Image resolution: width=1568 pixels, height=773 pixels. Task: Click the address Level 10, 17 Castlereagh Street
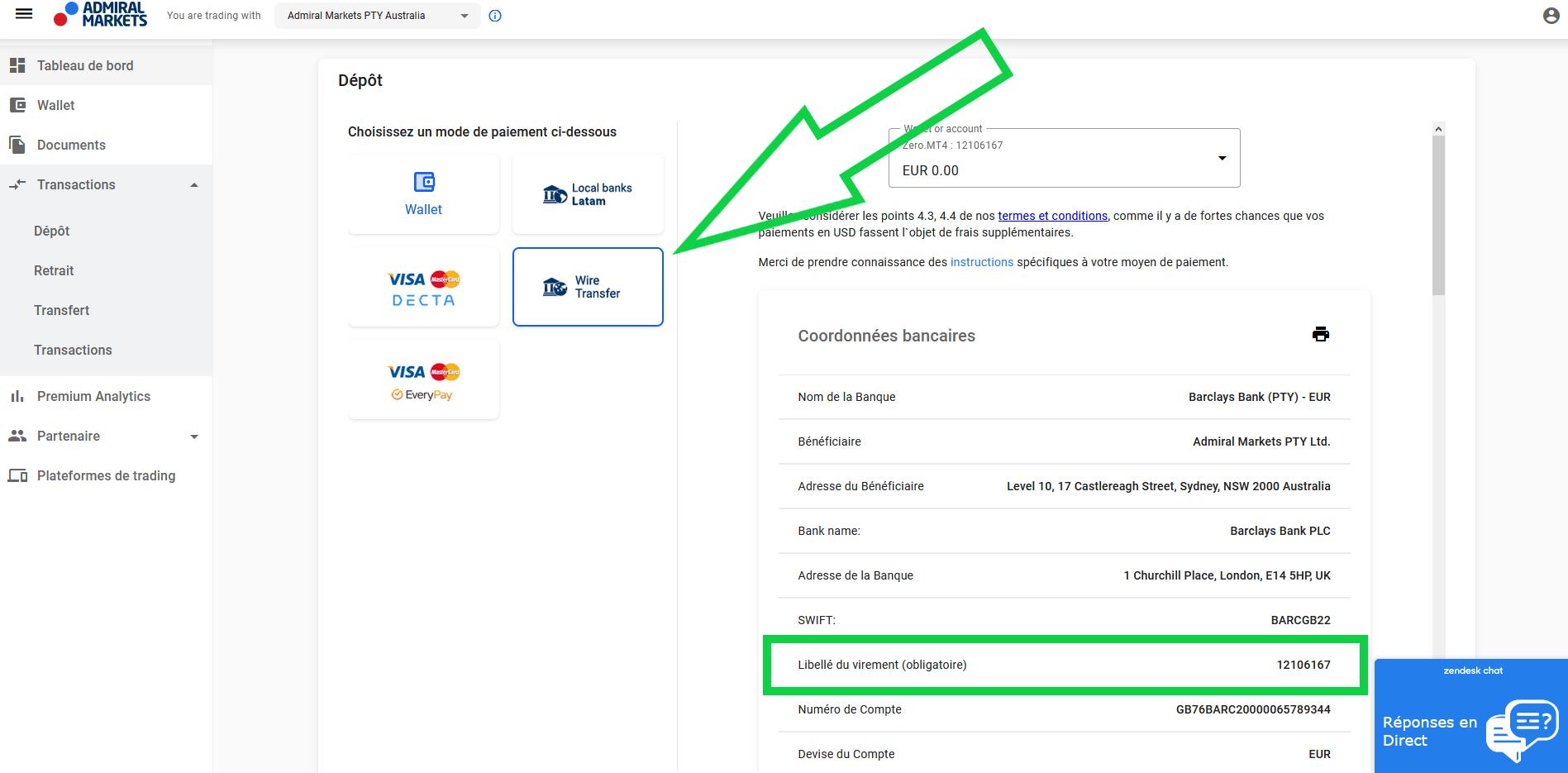coord(1169,486)
